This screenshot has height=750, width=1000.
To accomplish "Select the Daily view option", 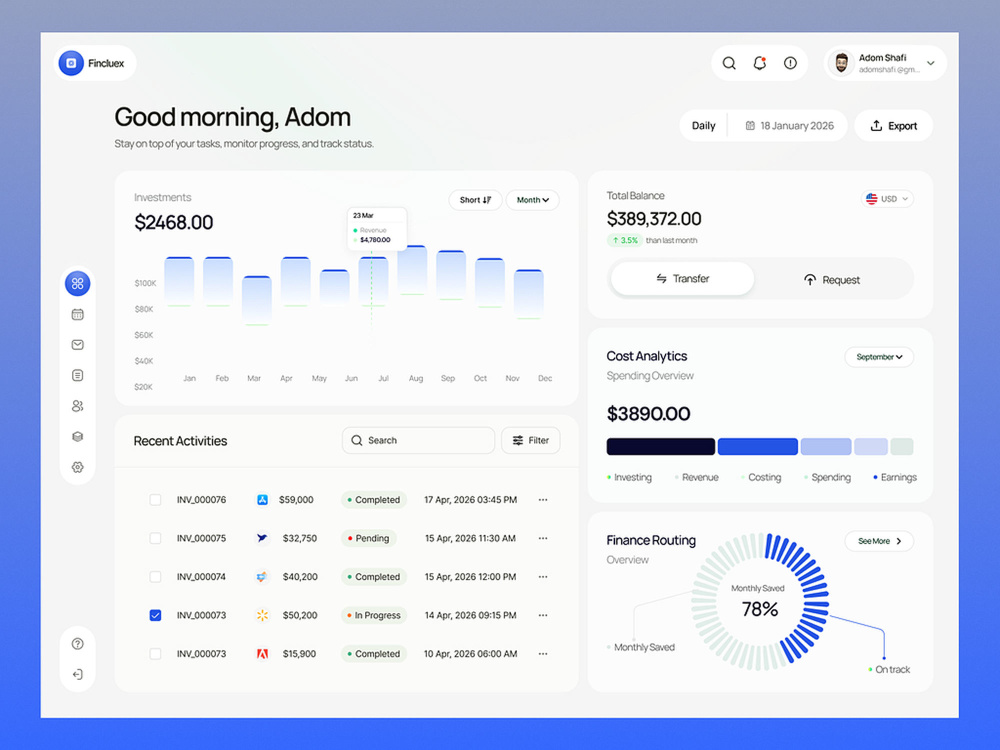I will [703, 126].
